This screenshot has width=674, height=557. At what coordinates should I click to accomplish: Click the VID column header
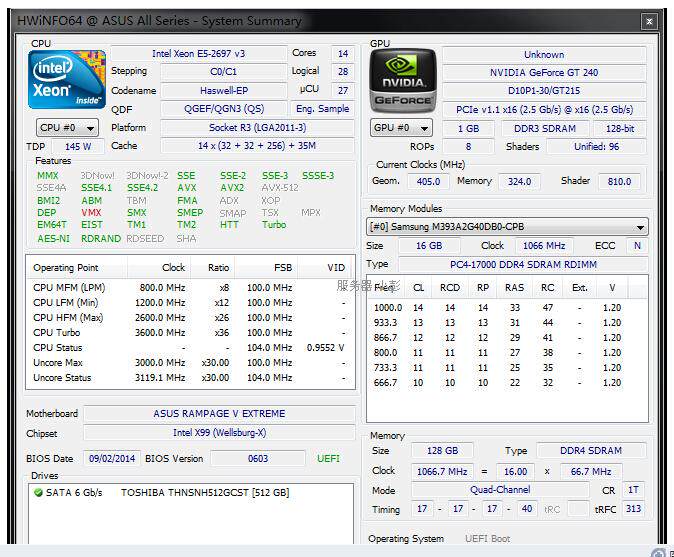point(326,268)
